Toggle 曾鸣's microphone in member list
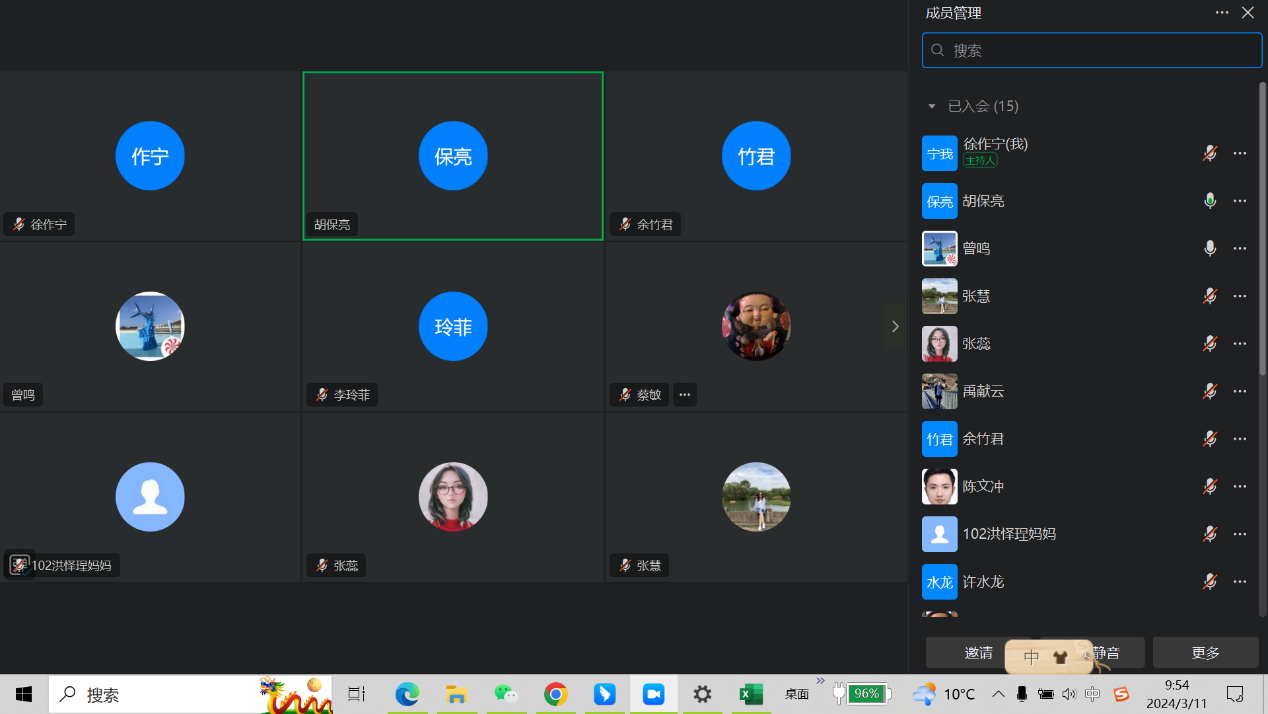This screenshot has height=714, width=1268. [x=1210, y=248]
